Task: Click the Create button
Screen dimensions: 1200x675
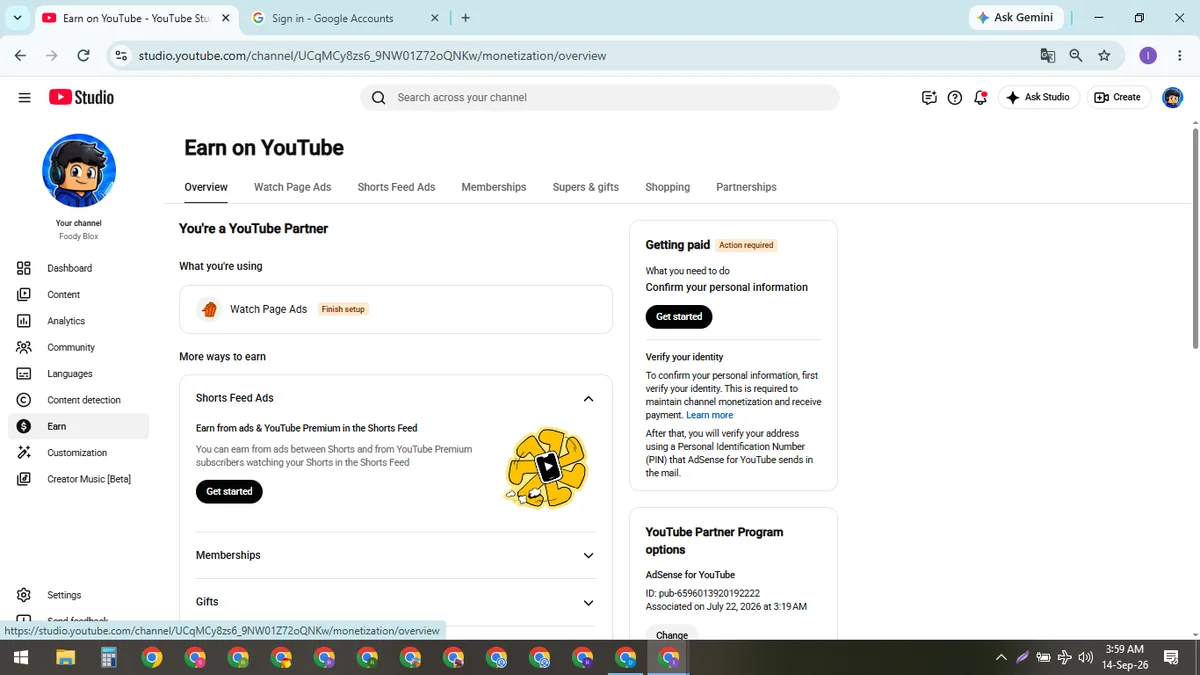Action: [x=1118, y=97]
